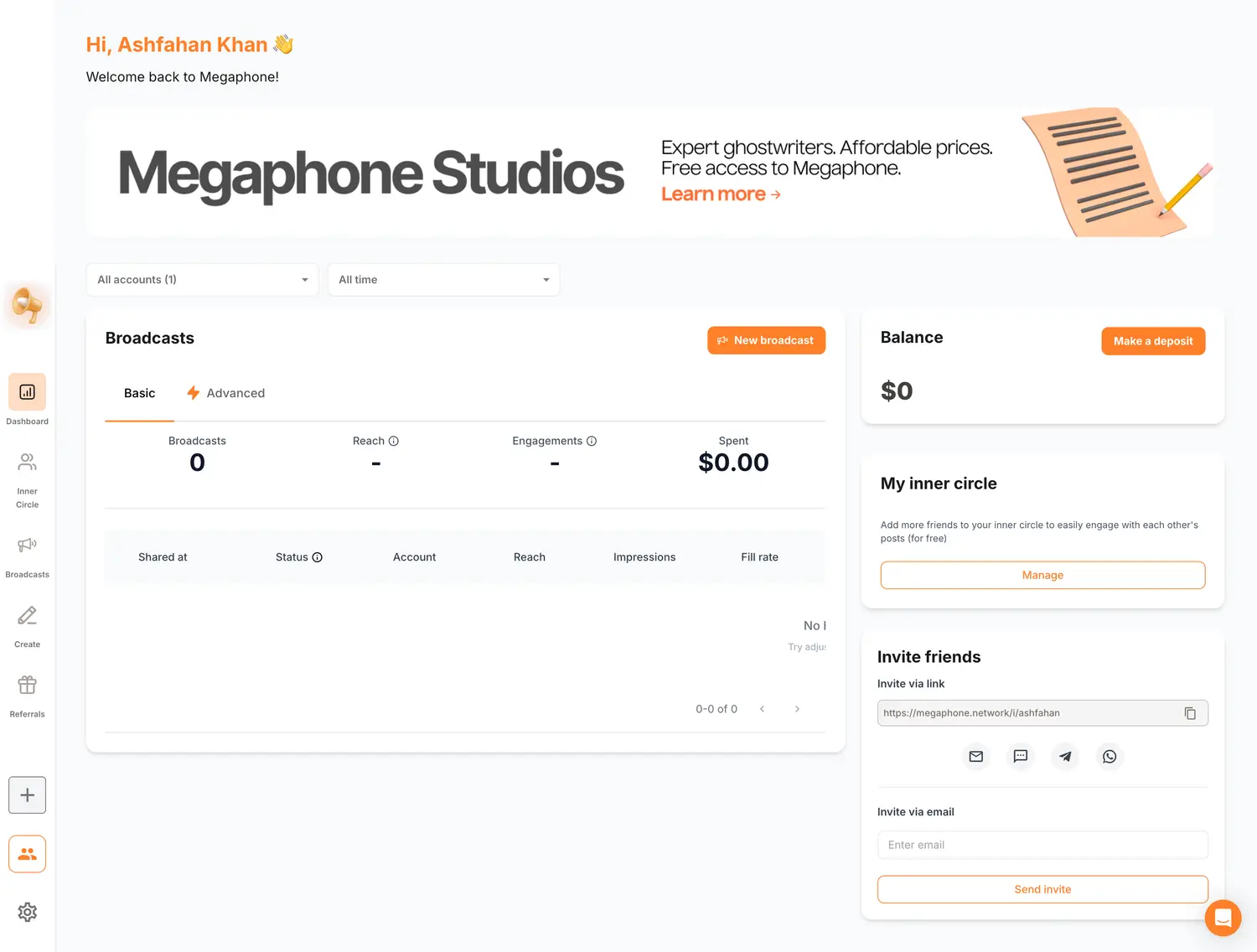
Task: Switch to the Advanced tab
Action: (226, 393)
